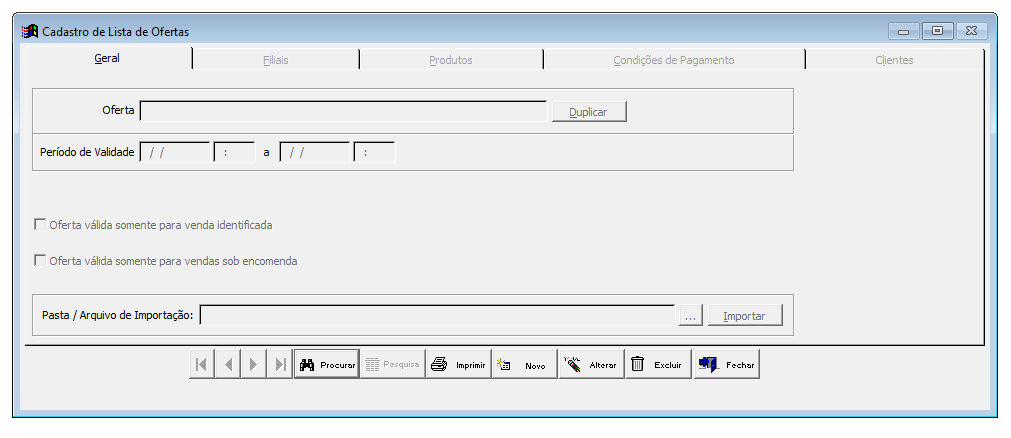This screenshot has width=1011, height=438.
Task: Go to the previous record
Action: pos(228,364)
